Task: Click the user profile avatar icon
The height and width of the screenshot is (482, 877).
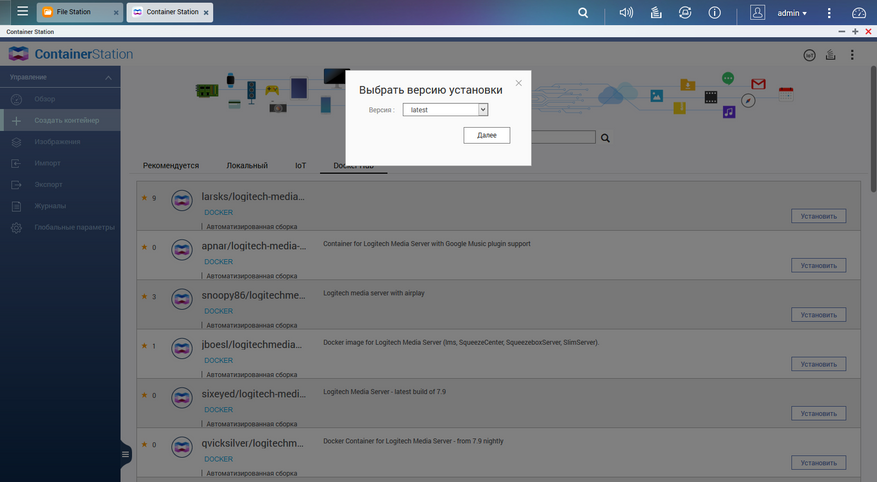Action: [757, 12]
